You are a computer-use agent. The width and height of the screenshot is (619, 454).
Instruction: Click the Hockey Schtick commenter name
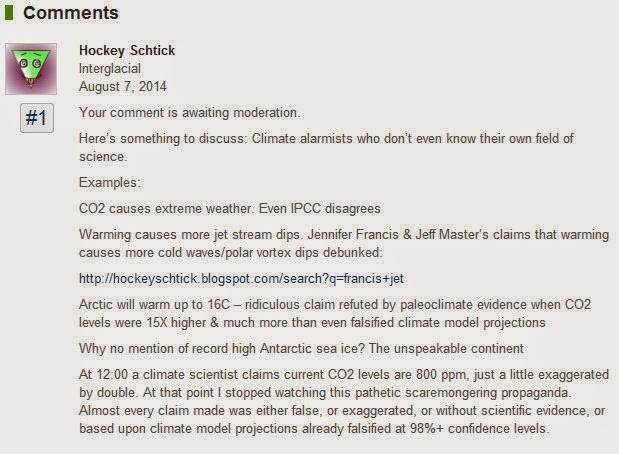click(x=127, y=51)
